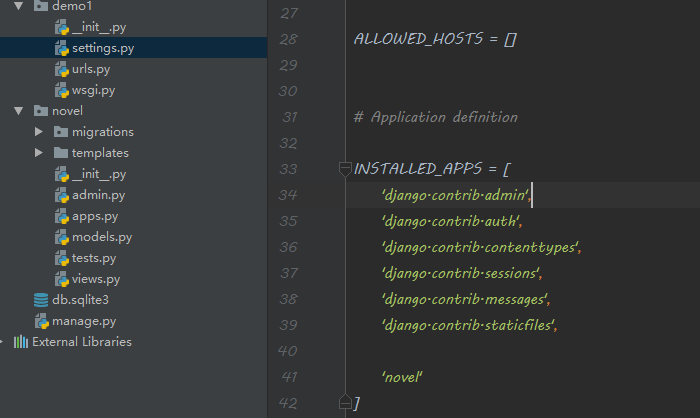This screenshot has height=418, width=700.
Task: Collapse the novel folder tree node
Action: point(17,111)
